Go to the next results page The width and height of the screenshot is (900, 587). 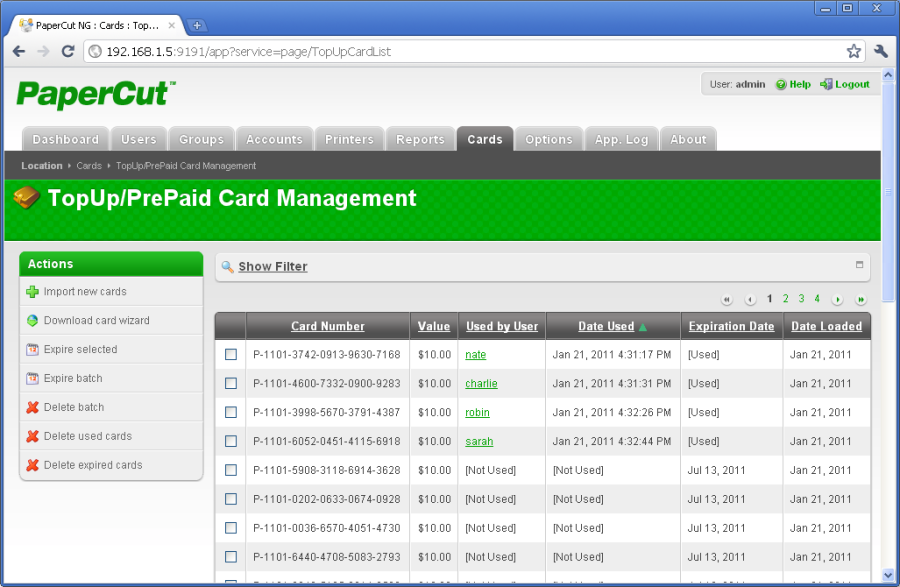pyautogui.click(x=837, y=300)
